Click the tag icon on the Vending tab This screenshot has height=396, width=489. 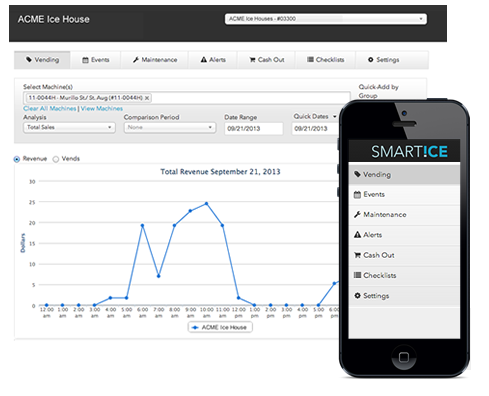coord(29,60)
